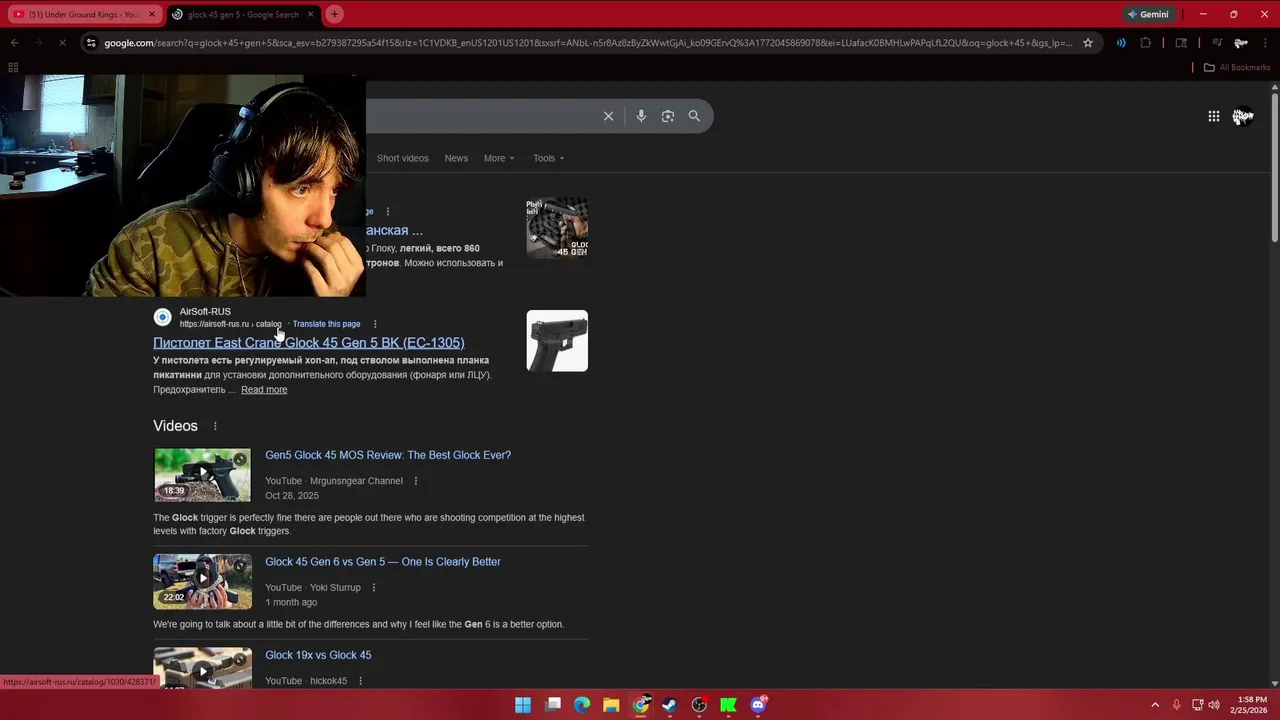Click the magnifier search button
Screen dimensions: 1280x720
click(x=694, y=116)
